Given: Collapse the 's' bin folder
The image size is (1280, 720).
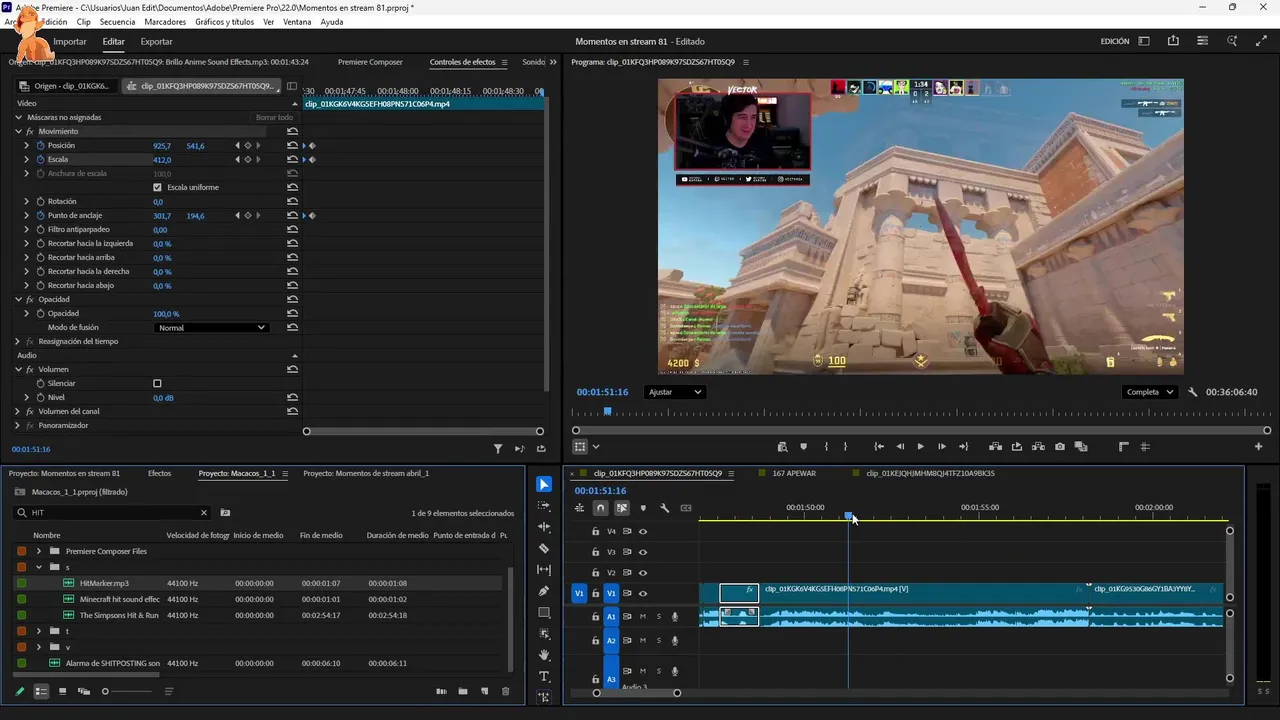Looking at the screenshot, I should (39, 567).
